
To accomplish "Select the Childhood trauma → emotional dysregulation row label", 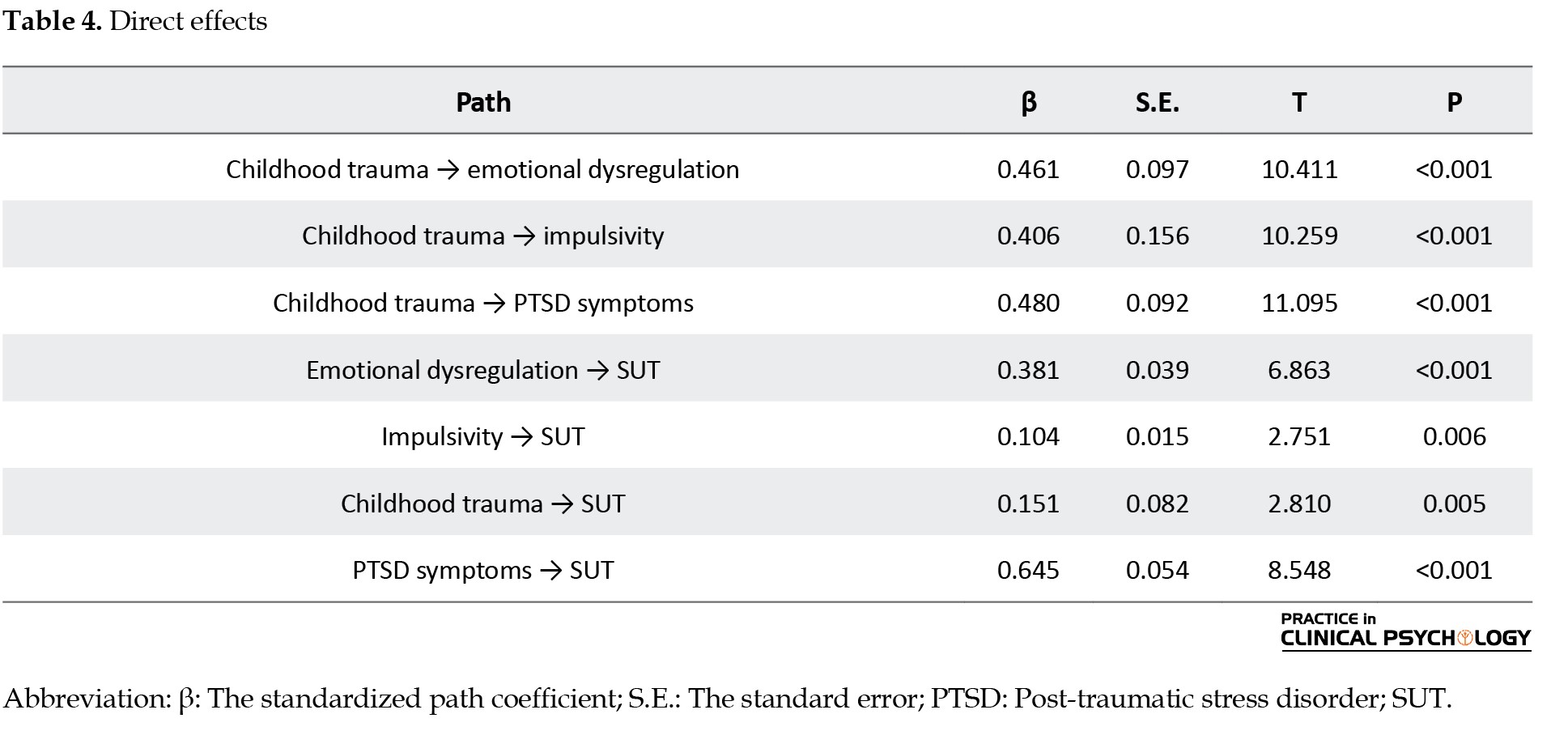I will pos(482,169).
